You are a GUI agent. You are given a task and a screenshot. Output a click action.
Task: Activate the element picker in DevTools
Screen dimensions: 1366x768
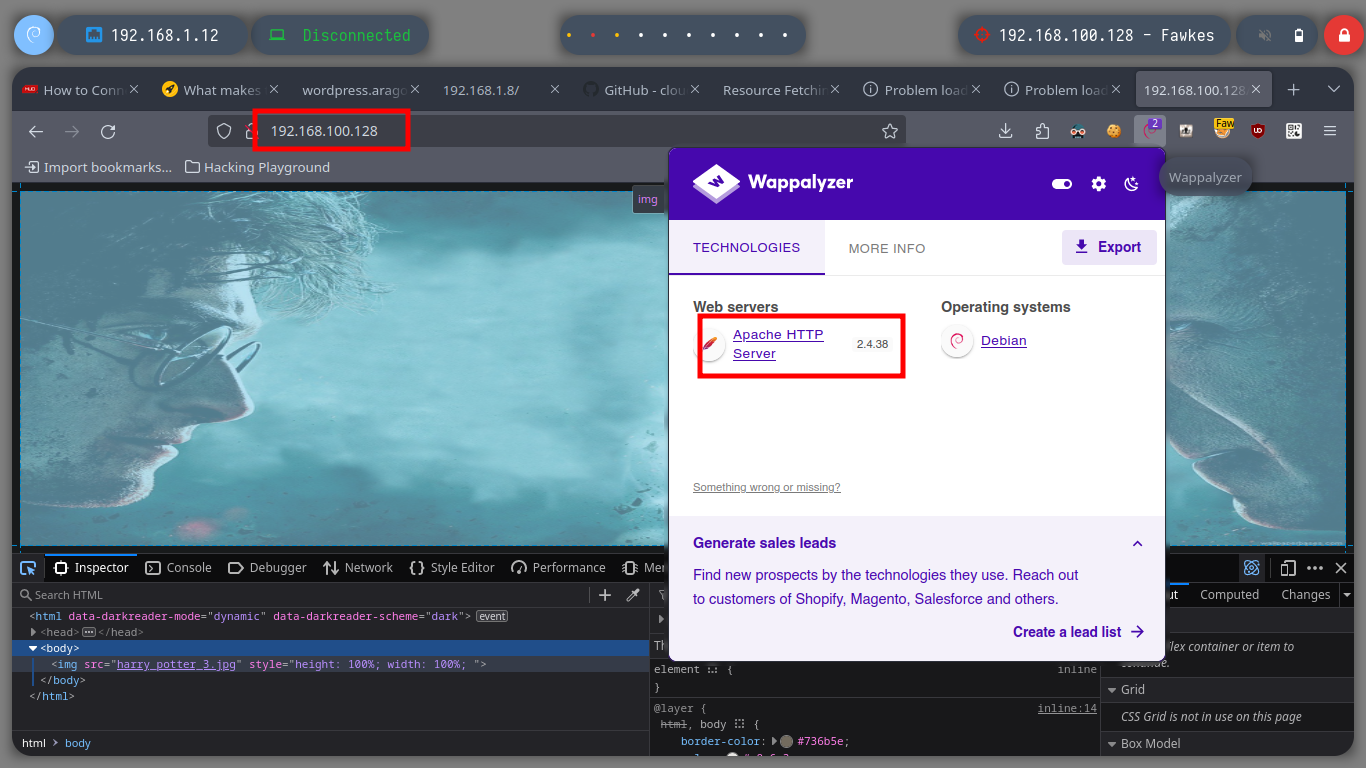28,568
